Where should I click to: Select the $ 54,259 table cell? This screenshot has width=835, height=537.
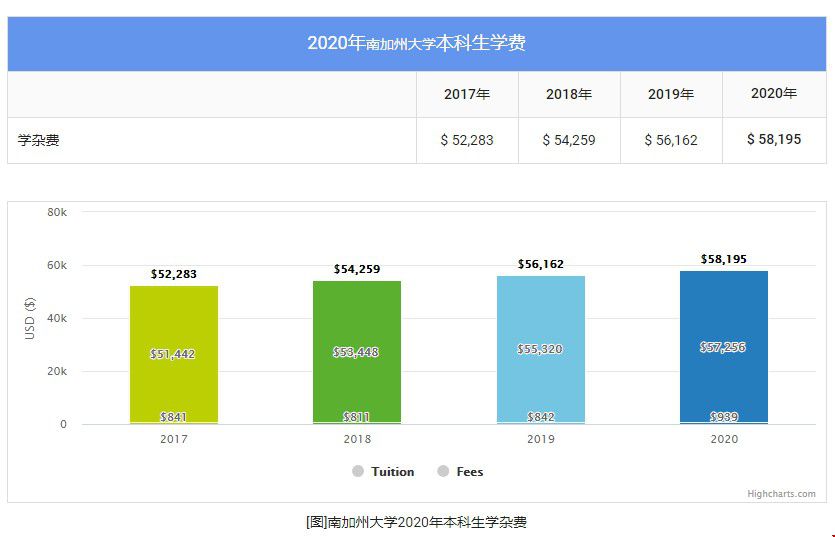click(569, 140)
